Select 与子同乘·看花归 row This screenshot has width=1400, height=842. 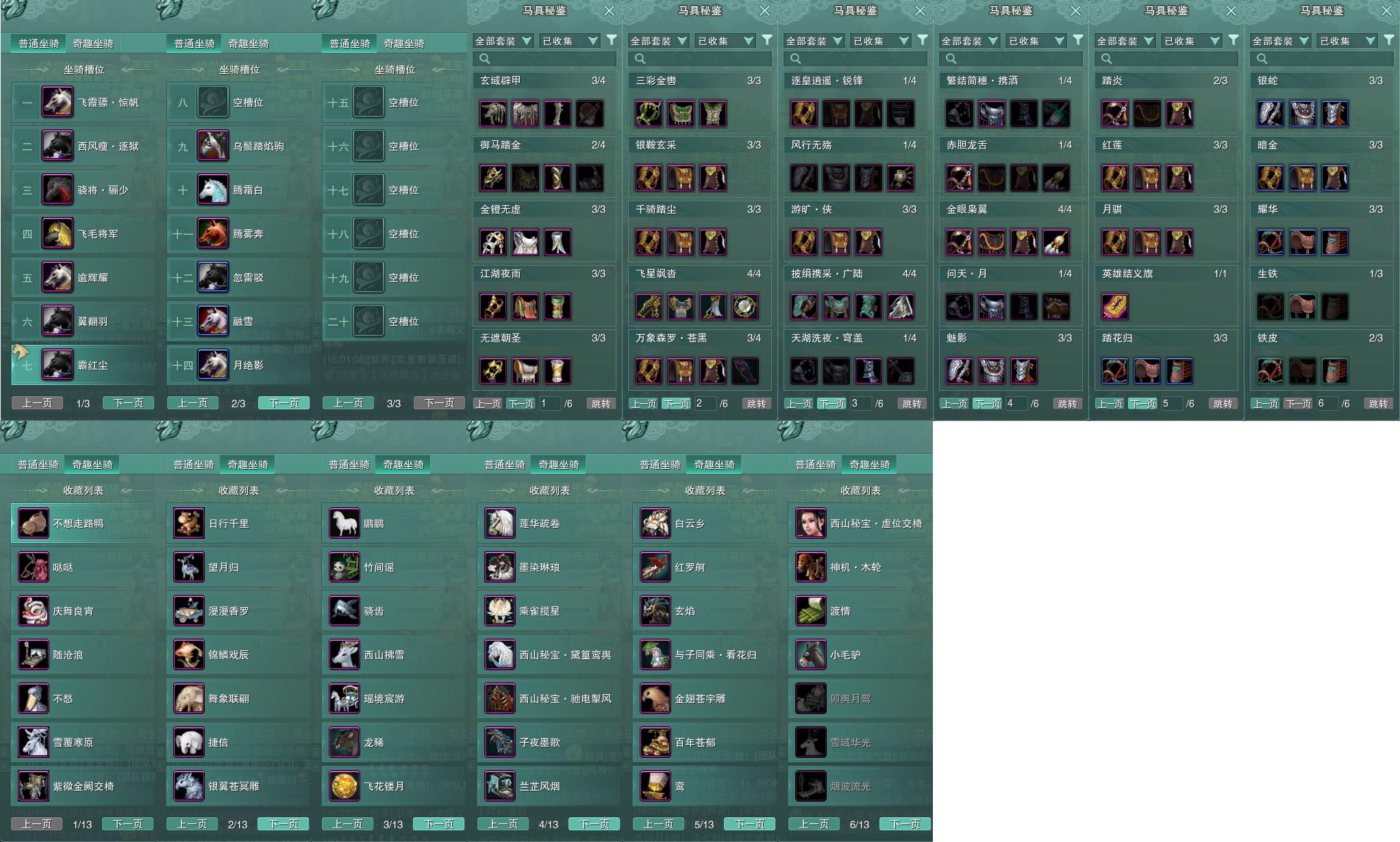pyautogui.click(x=705, y=654)
